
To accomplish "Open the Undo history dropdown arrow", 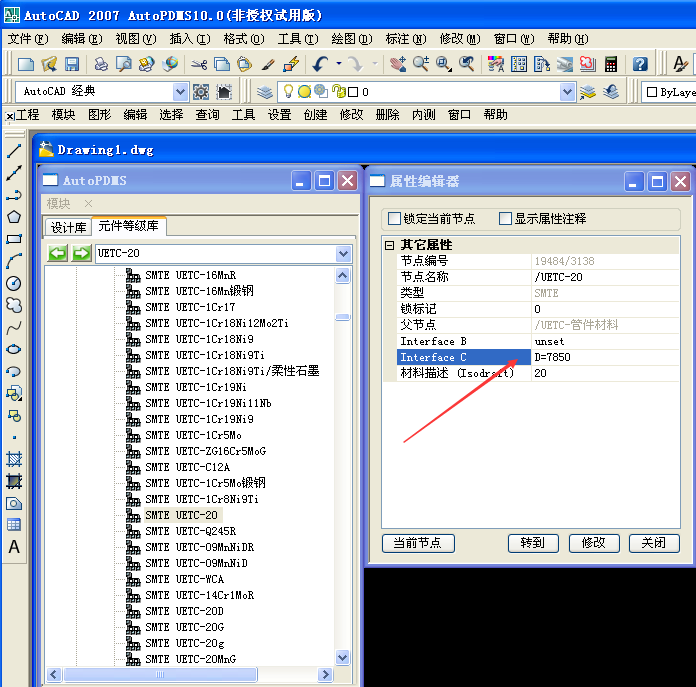I will 339,64.
